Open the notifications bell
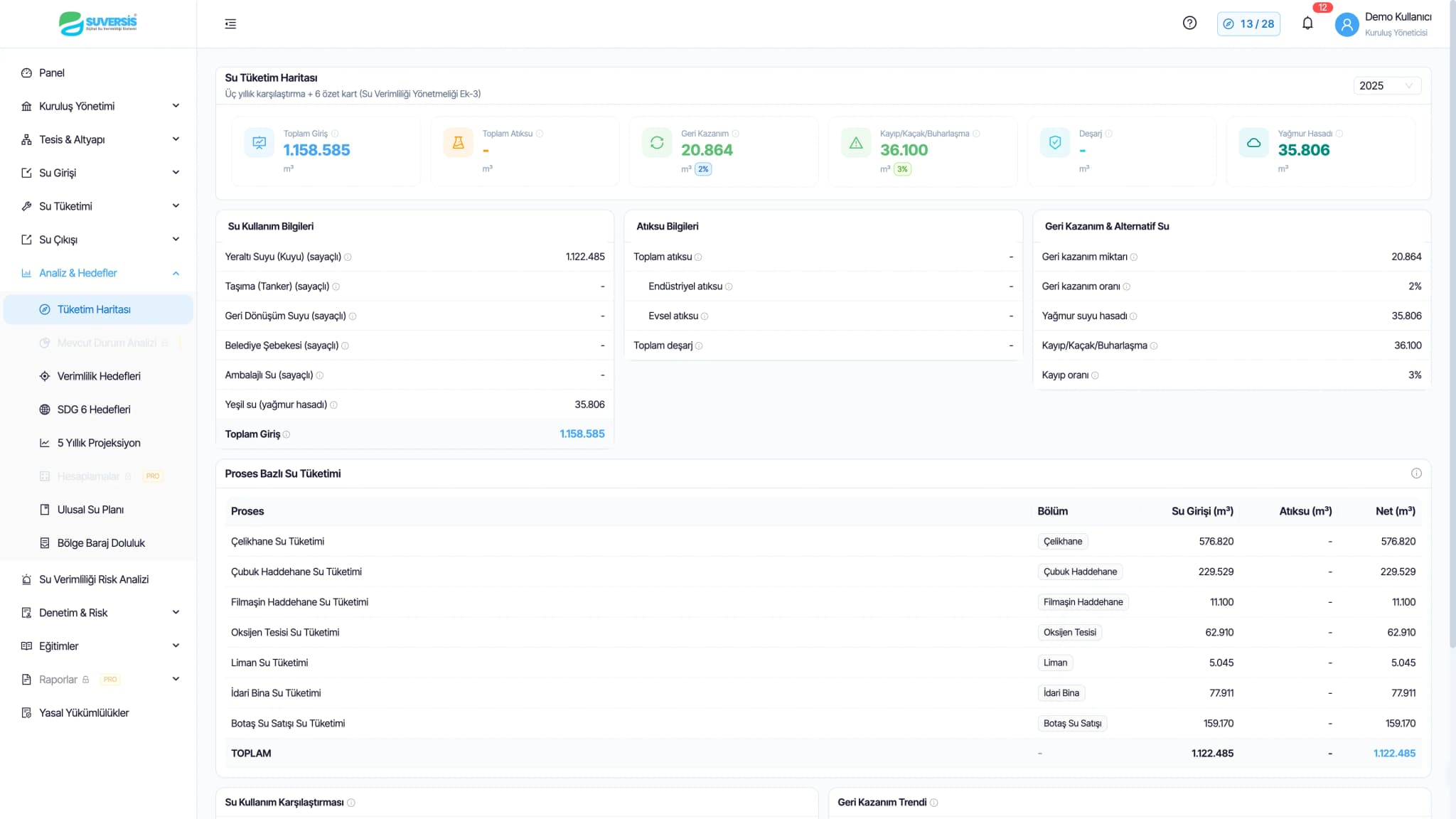Screen dimensions: 1456x819 pos(1307,23)
